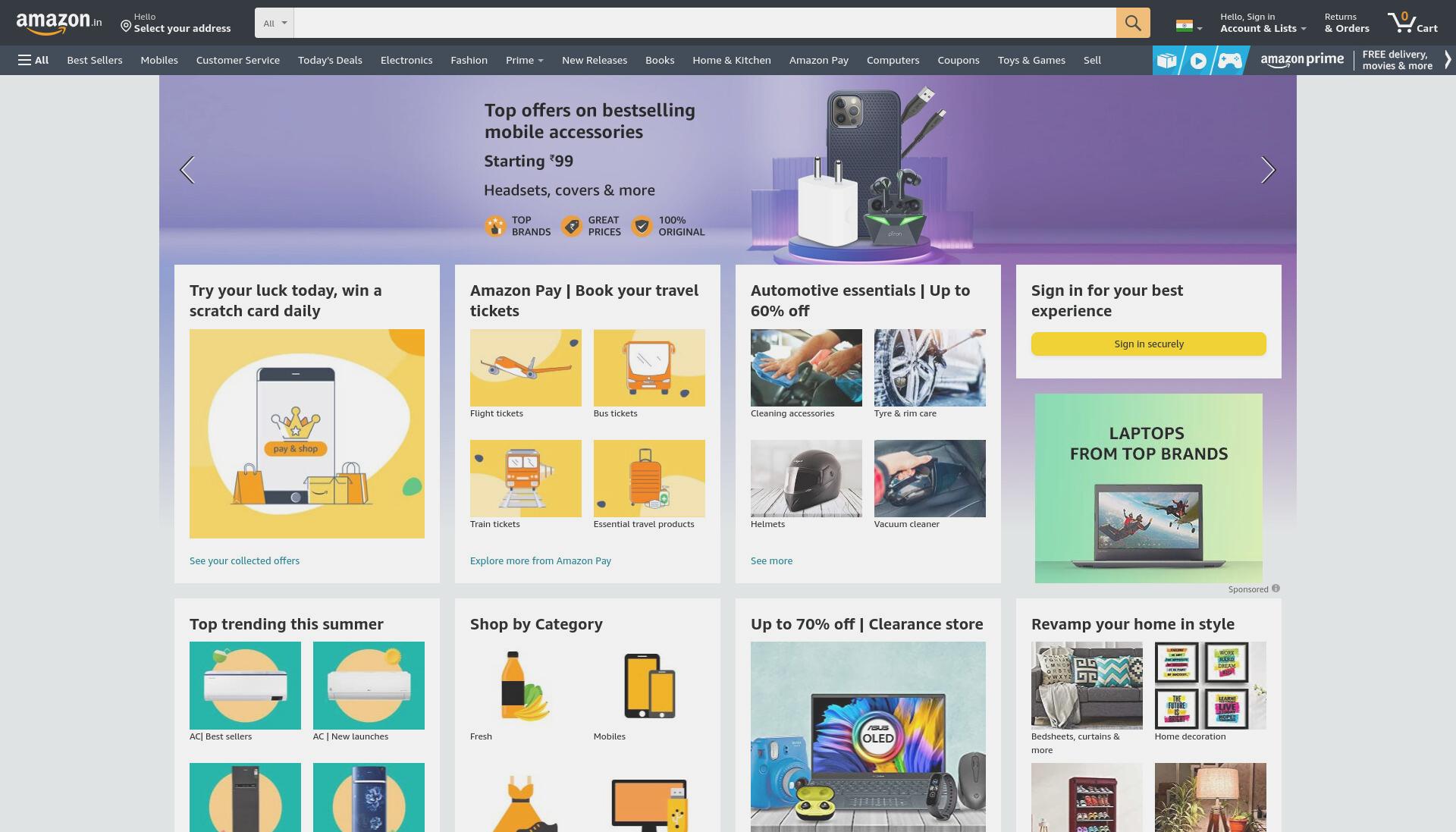Open Home & Kitchen in the nav bar
The image size is (1456, 832).
(x=732, y=60)
